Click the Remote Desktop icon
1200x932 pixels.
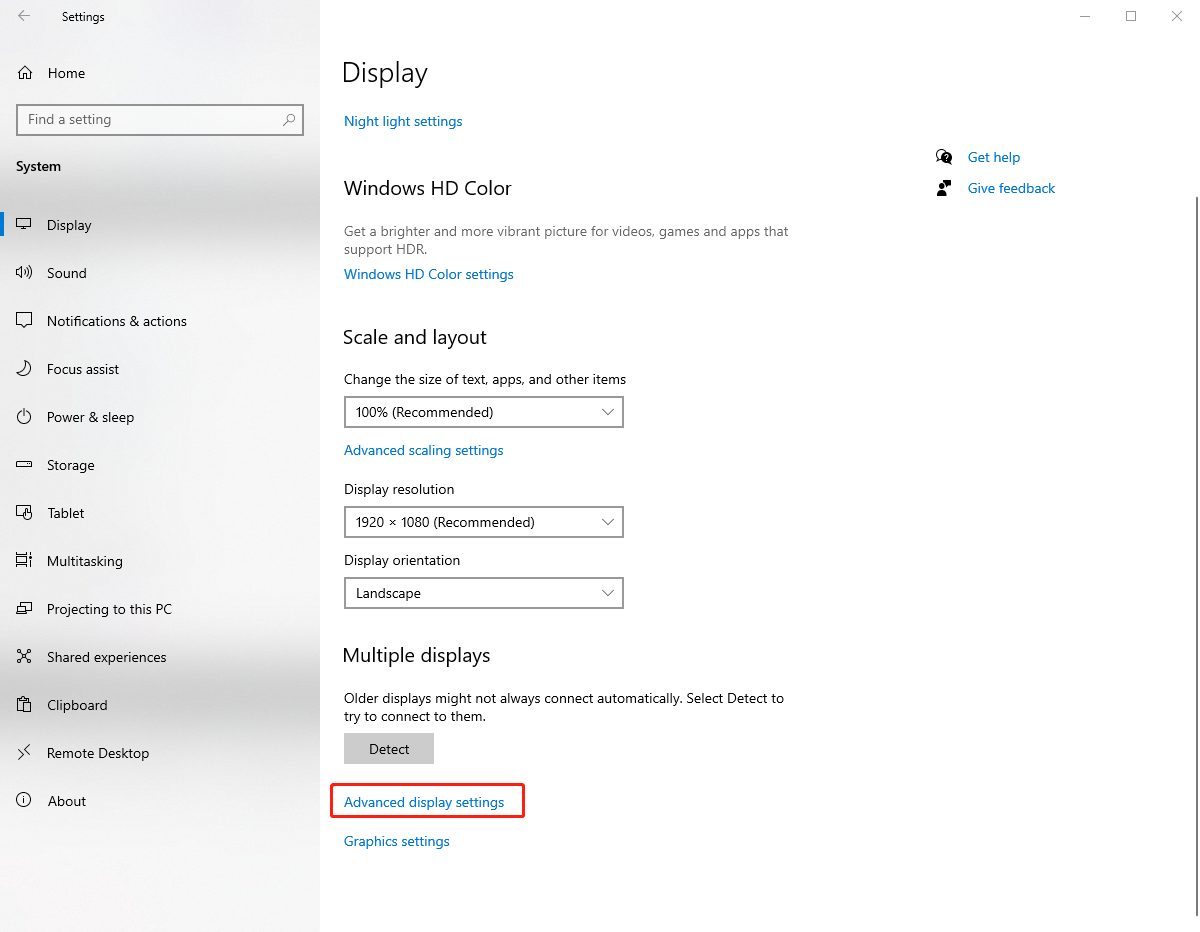pyautogui.click(x=25, y=753)
